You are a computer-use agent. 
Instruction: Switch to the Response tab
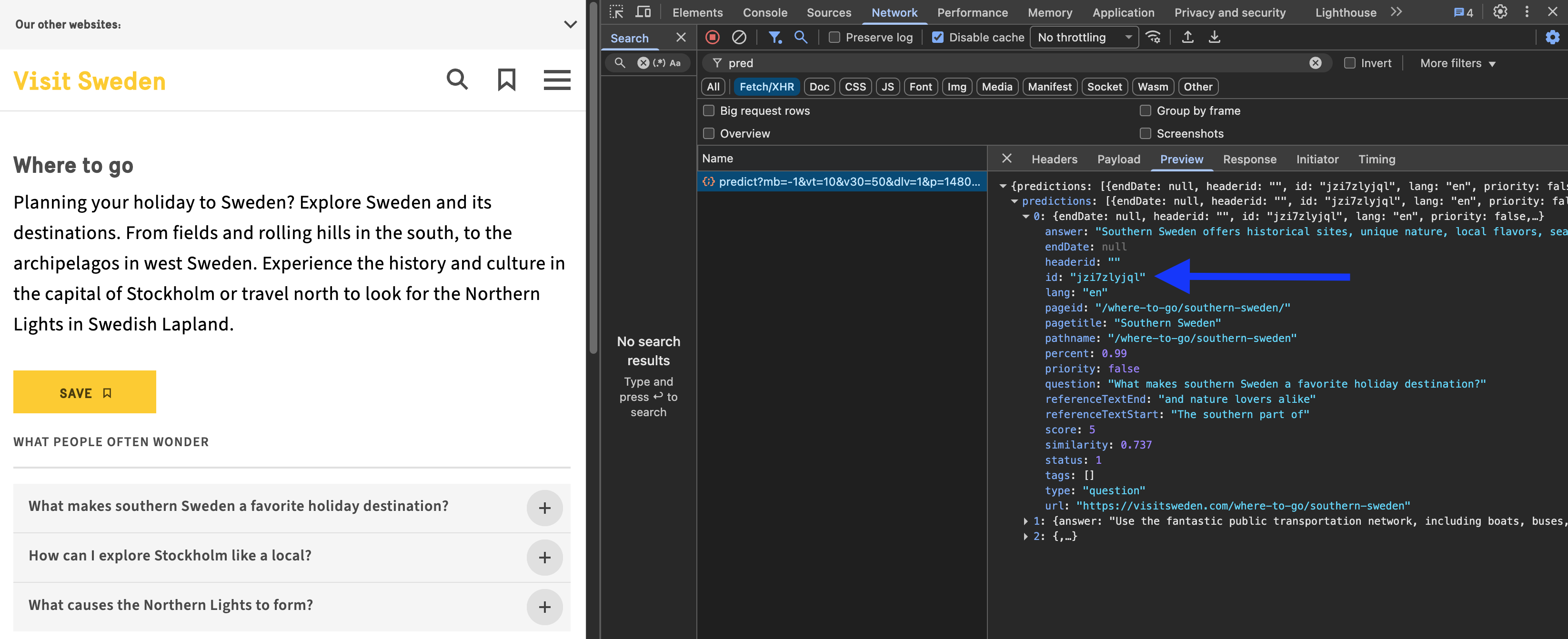pyautogui.click(x=1249, y=160)
